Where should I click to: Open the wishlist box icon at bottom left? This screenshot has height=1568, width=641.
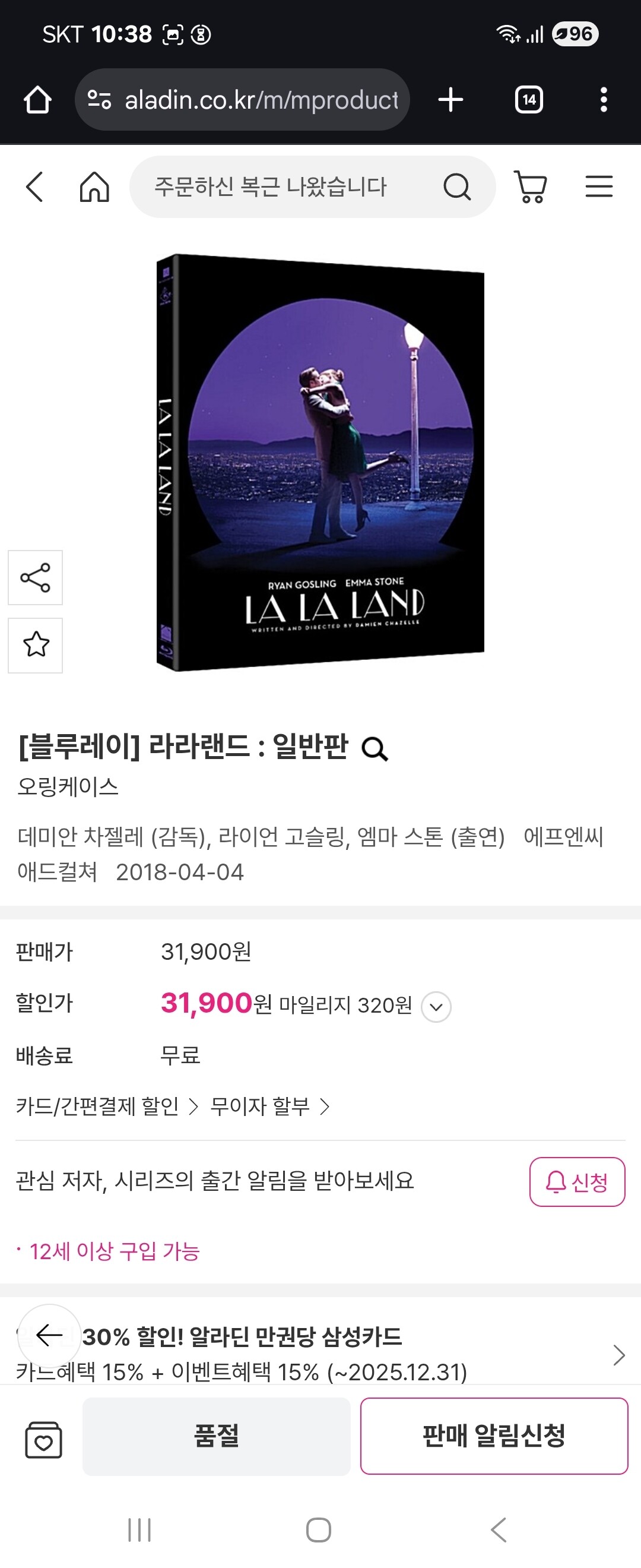coord(43,1440)
